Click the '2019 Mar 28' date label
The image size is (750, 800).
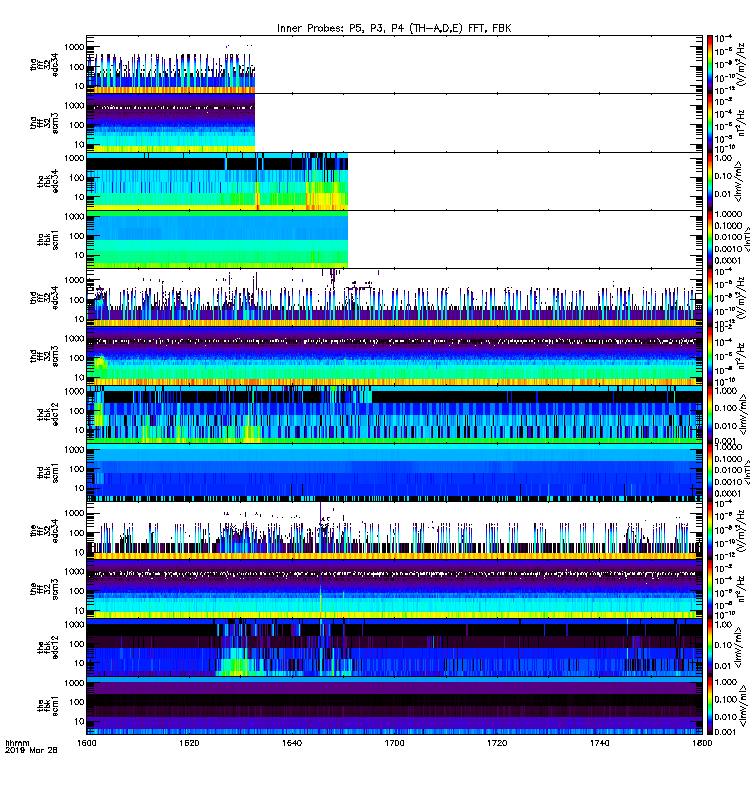click(x=31, y=750)
